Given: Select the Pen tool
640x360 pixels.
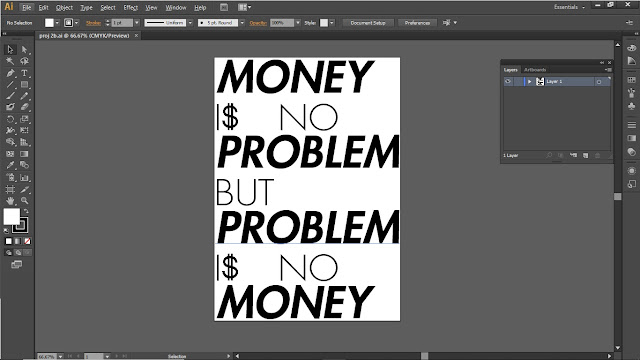Looking at the screenshot, I should (10, 73).
